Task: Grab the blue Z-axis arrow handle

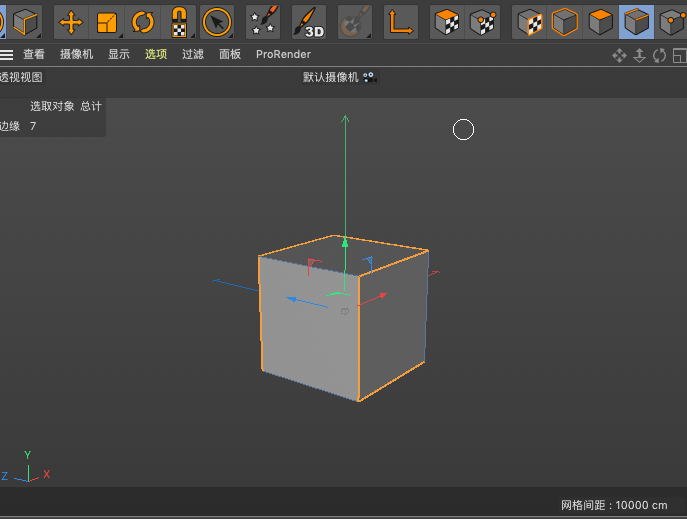Action: 292,299
